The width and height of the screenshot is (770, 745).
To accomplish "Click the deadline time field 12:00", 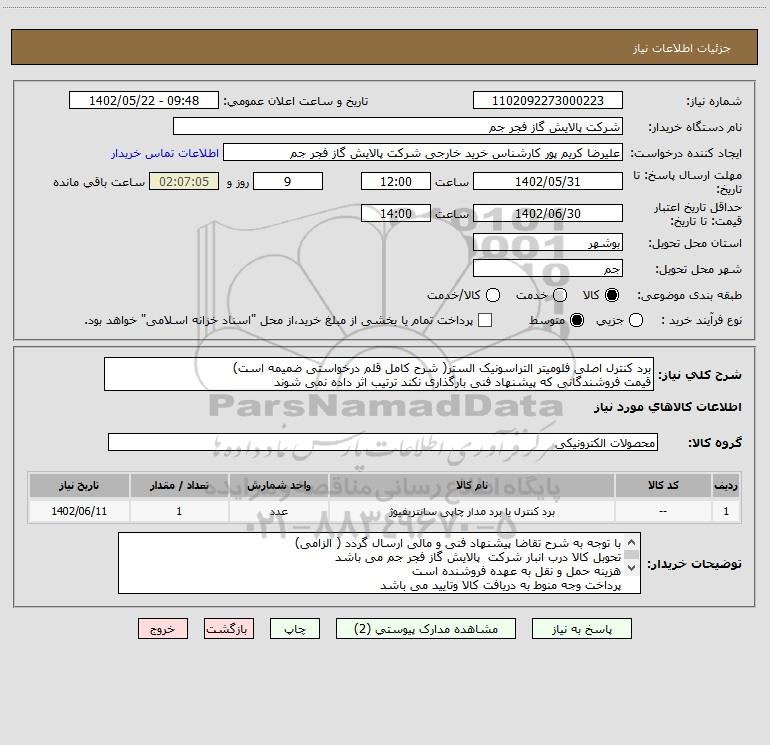I will click(396, 181).
